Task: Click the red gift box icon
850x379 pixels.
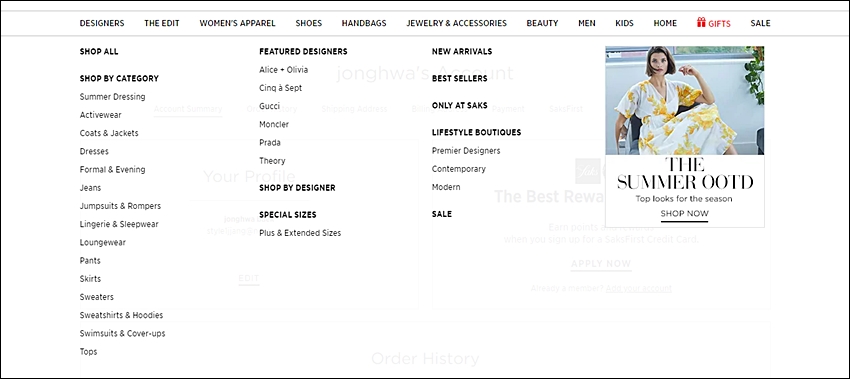Action: [701, 22]
